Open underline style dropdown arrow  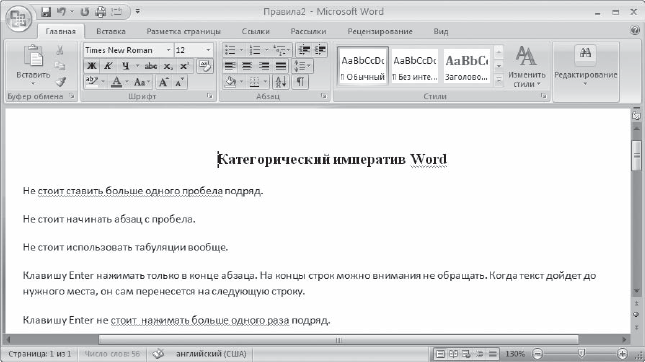[x=137, y=66]
